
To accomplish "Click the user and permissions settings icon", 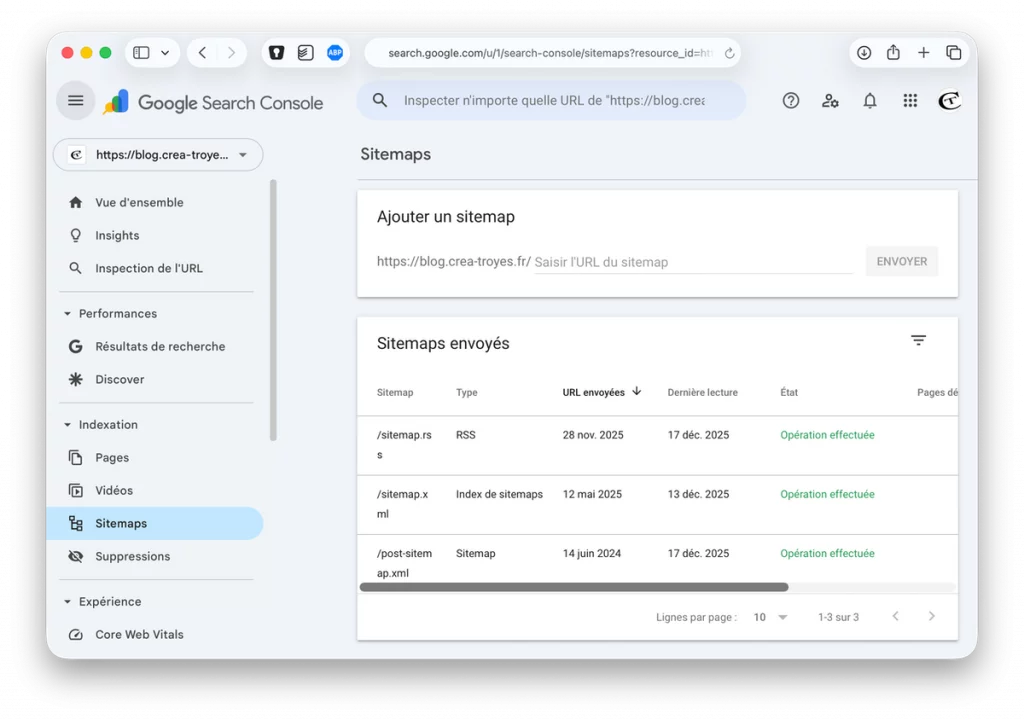I will [830, 100].
